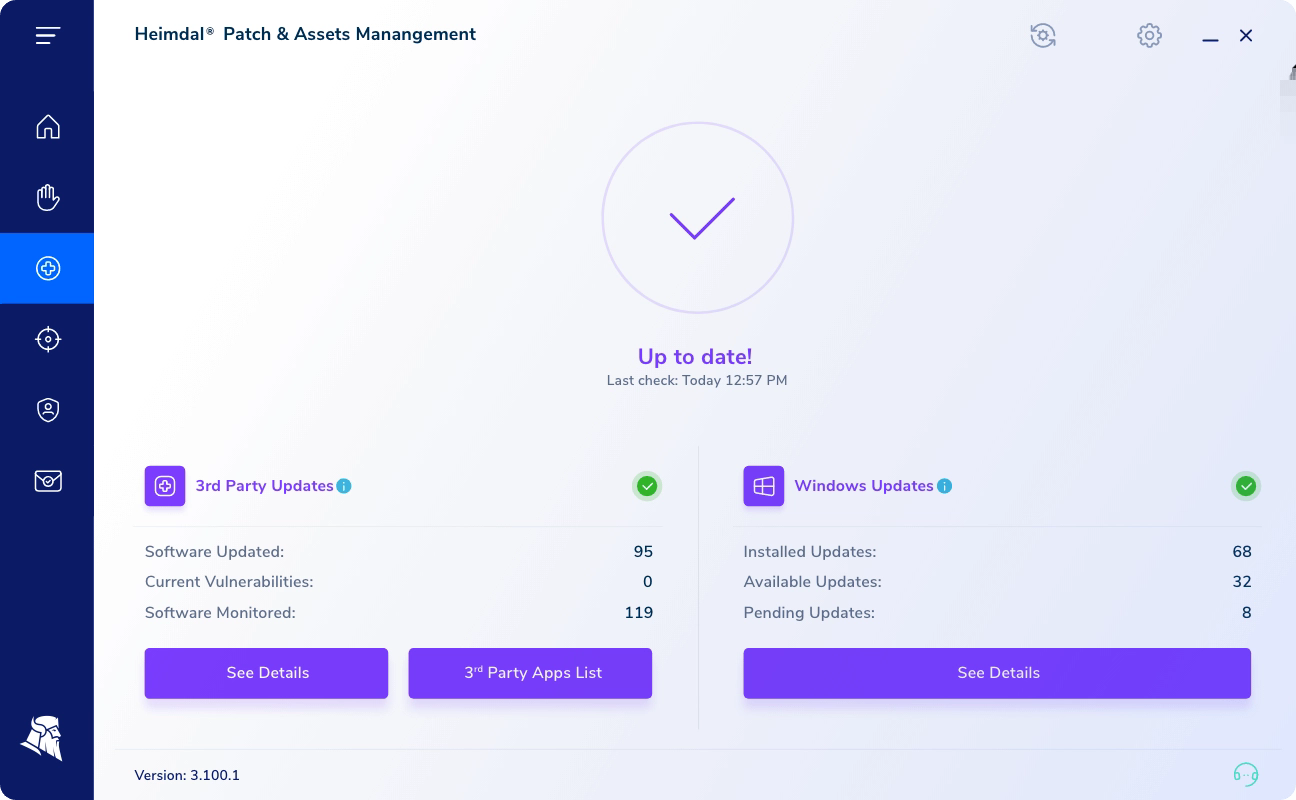Screen dimensions: 1296x800
Task: Open the crosshair scanning icon in sidebar
Action: (x=47, y=339)
